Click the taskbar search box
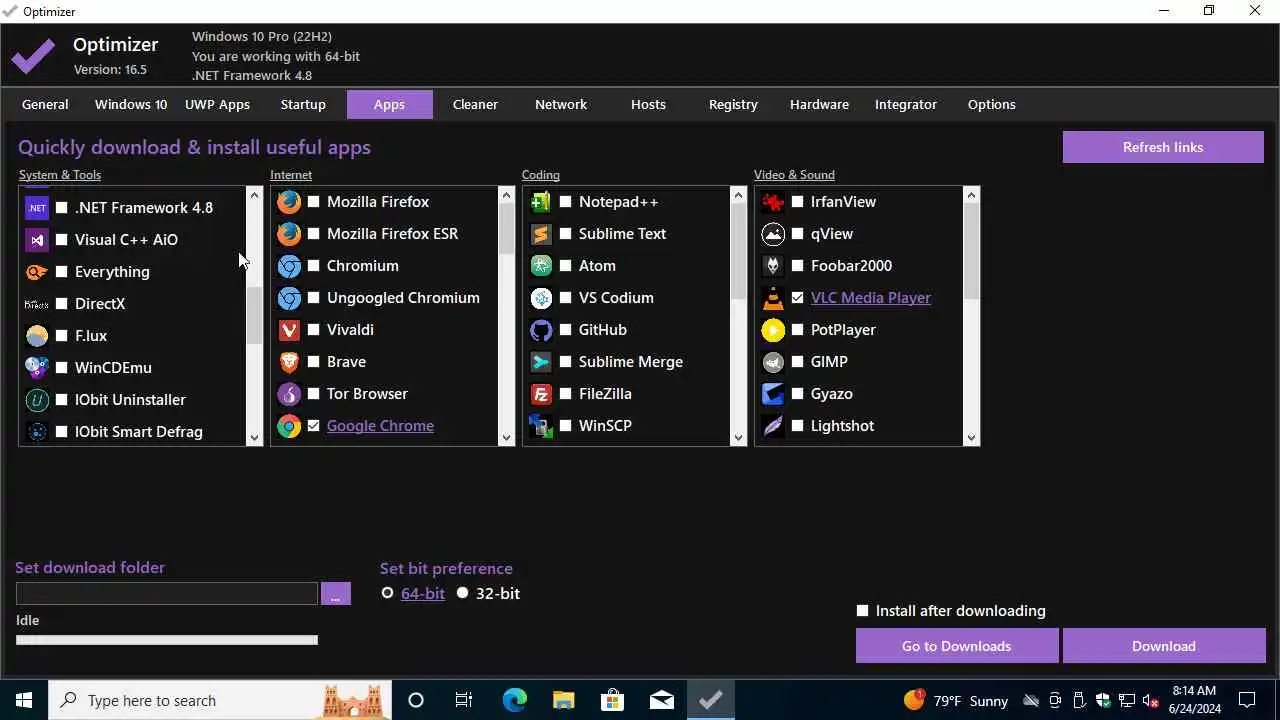The width and height of the screenshot is (1280, 720). click(x=220, y=700)
